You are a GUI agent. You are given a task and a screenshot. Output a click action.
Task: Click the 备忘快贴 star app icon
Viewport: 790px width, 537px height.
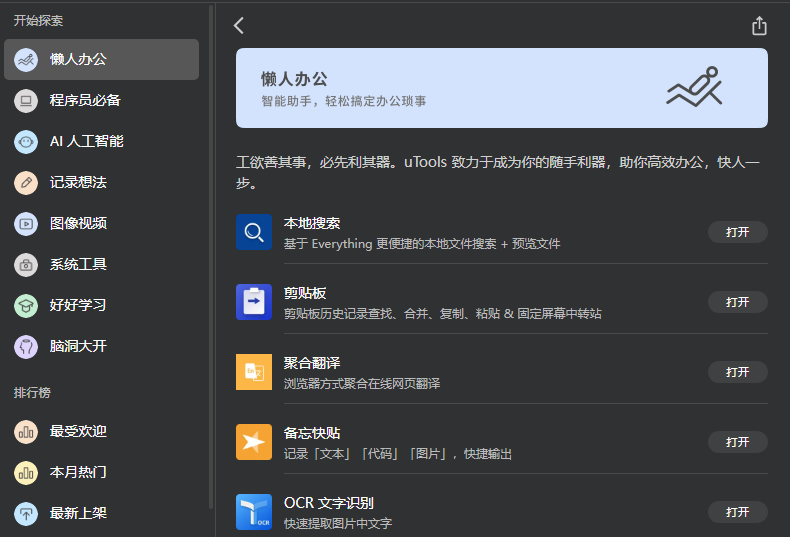254,442
